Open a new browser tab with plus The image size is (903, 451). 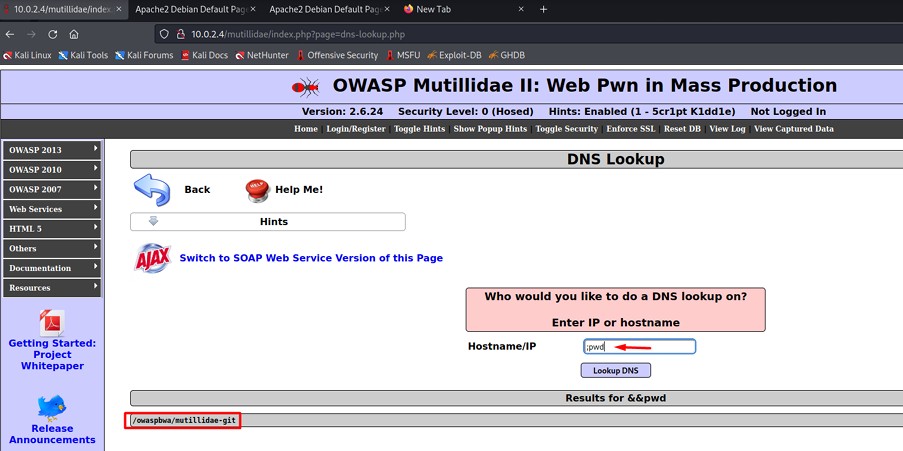pos(543,9)
